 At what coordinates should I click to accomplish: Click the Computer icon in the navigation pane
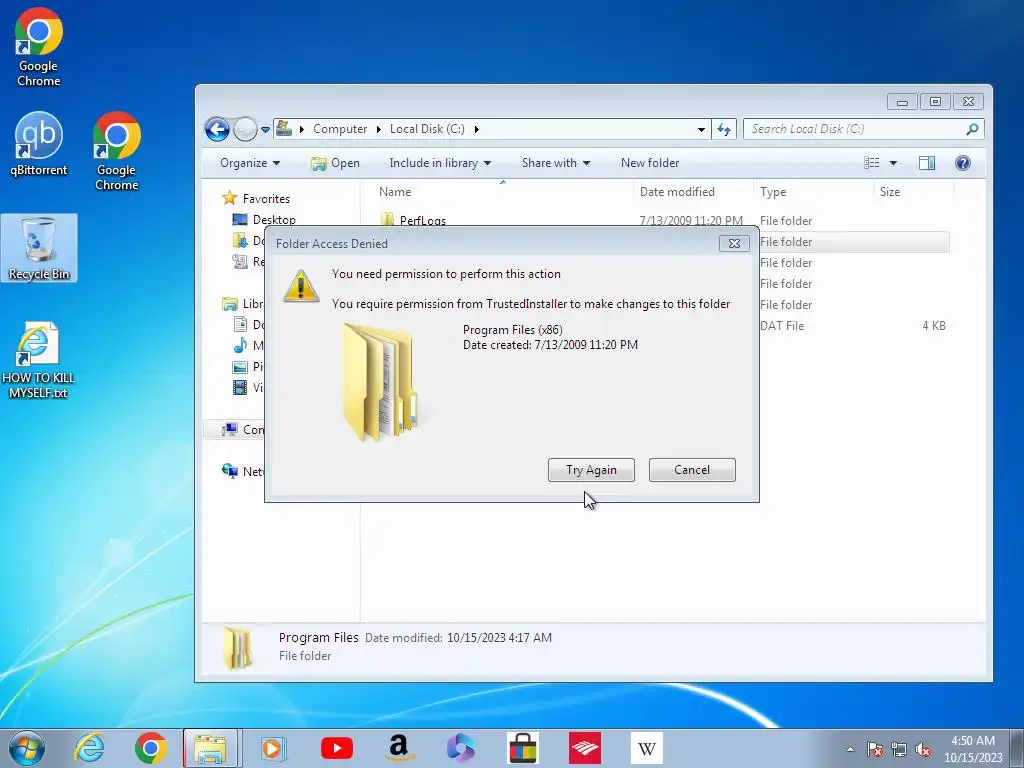[x=230, y=429]
